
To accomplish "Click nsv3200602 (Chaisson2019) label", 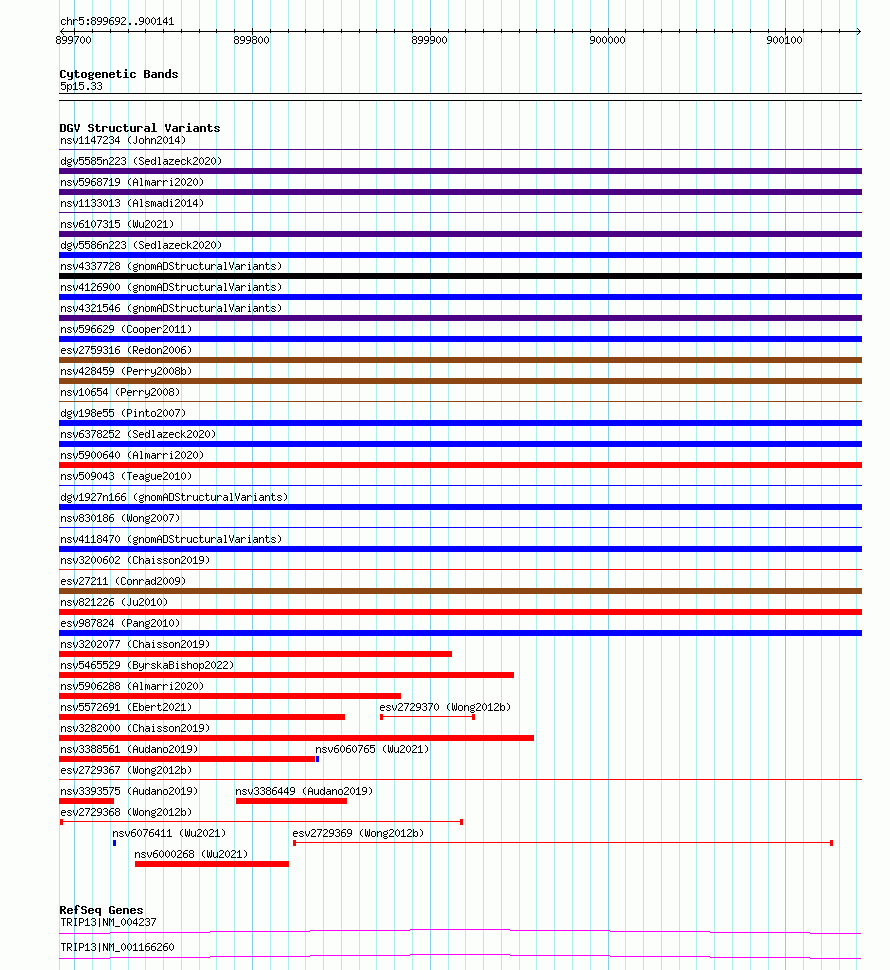I will [135, 561].
